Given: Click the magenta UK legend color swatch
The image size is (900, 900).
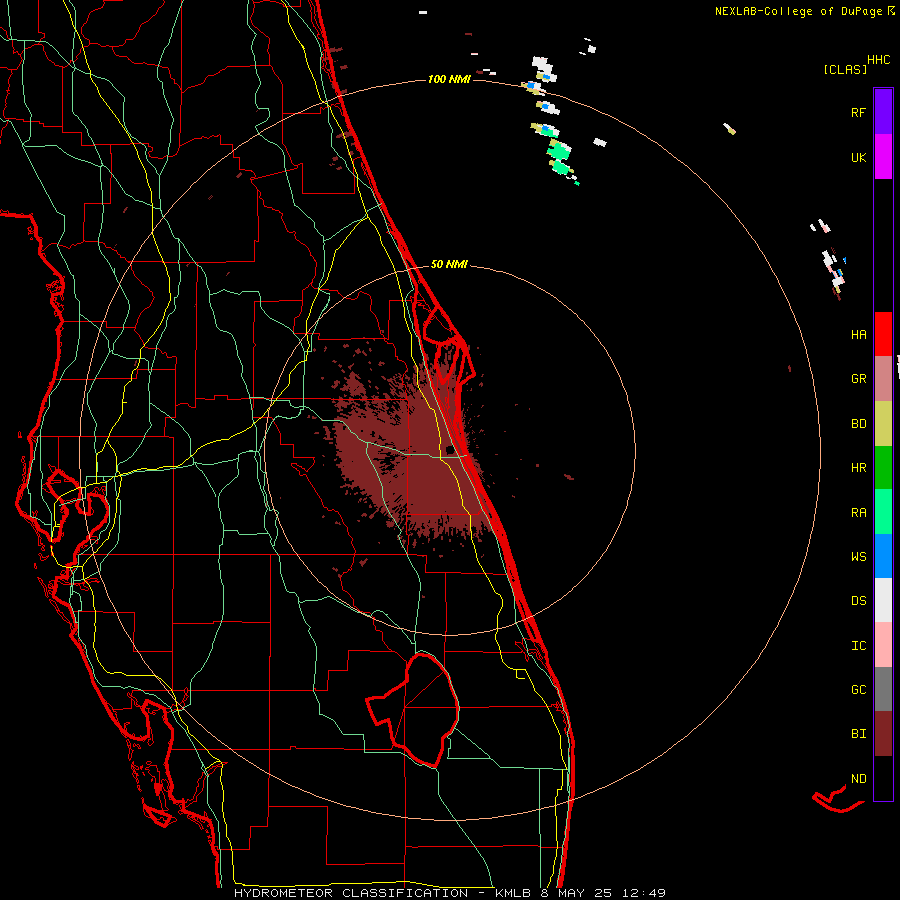Looking at the screenshot, I should pos(883,157).
